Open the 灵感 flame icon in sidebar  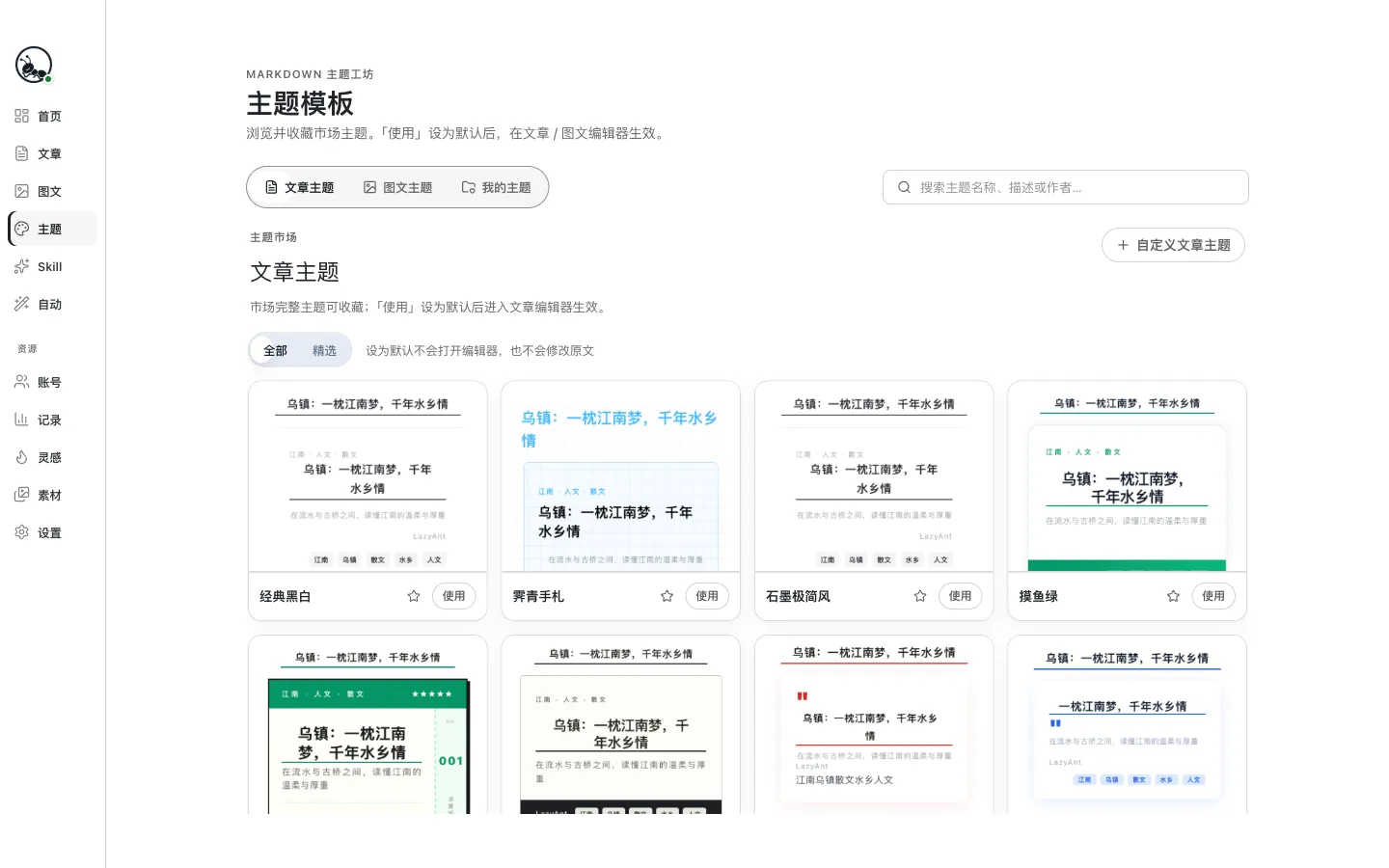[x=21, y=457]
